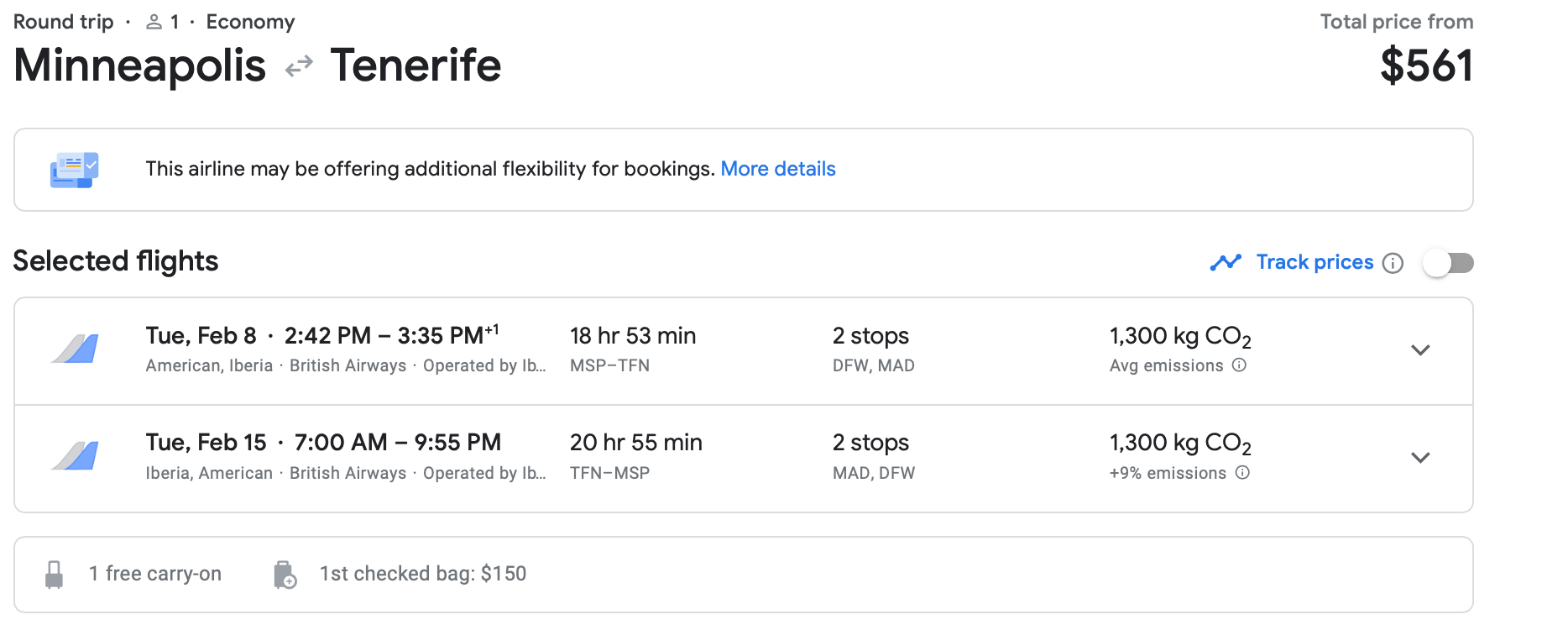Click the round trip arrows icon
The image size is (1568, 625).
tap(299, 66)
